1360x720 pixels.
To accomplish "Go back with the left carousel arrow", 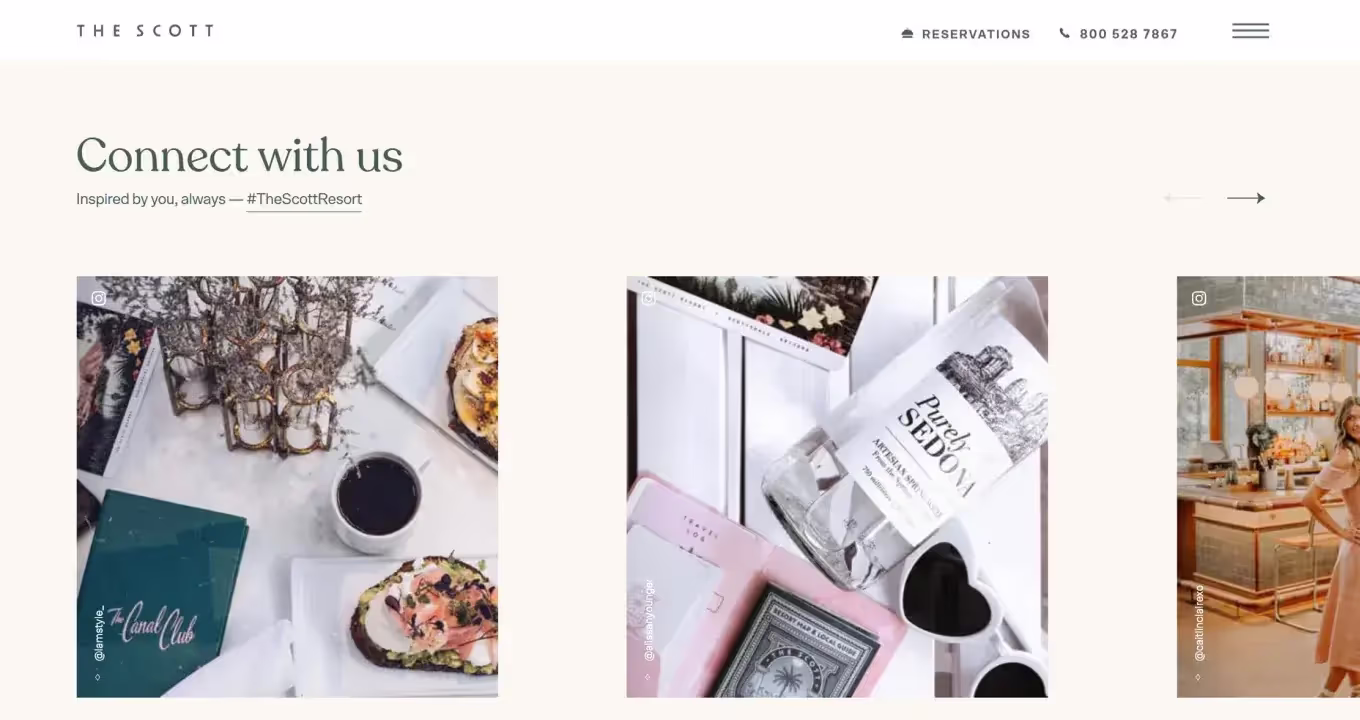I will [1183, 198].
